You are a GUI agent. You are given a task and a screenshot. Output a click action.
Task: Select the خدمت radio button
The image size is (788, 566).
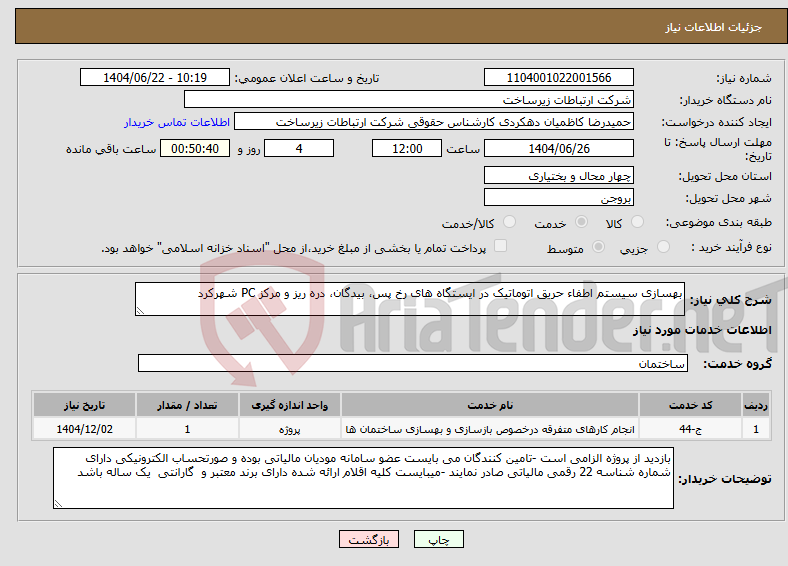point(581,222)
